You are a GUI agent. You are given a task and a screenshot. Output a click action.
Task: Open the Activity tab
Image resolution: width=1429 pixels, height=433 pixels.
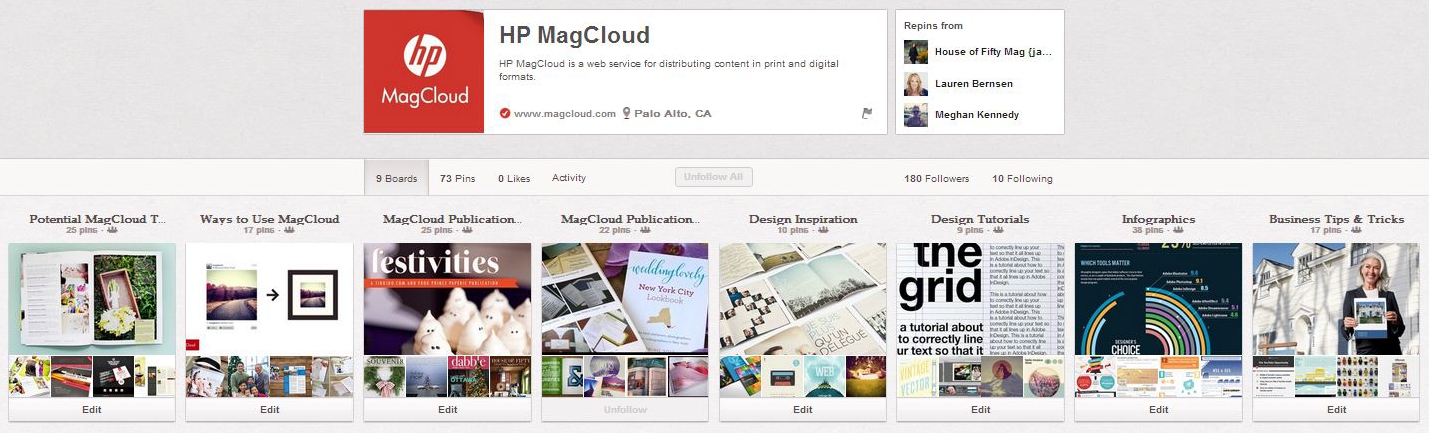coord(569,178)
